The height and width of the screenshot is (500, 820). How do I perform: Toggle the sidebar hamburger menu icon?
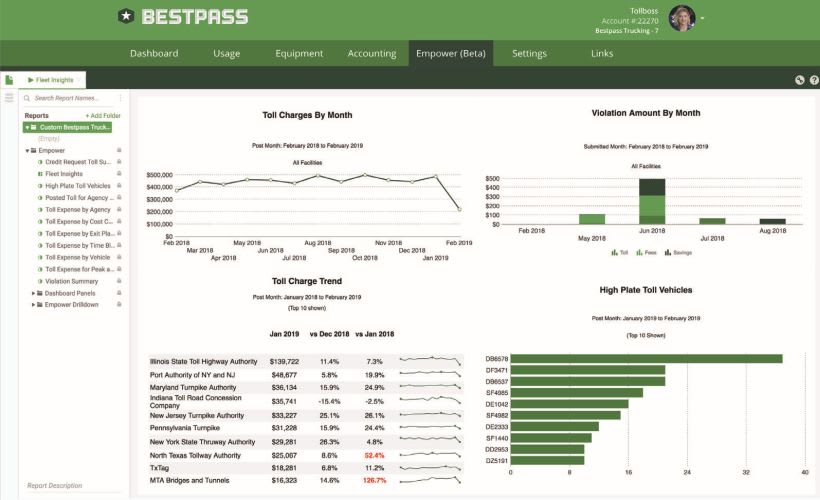coord(9,98)
